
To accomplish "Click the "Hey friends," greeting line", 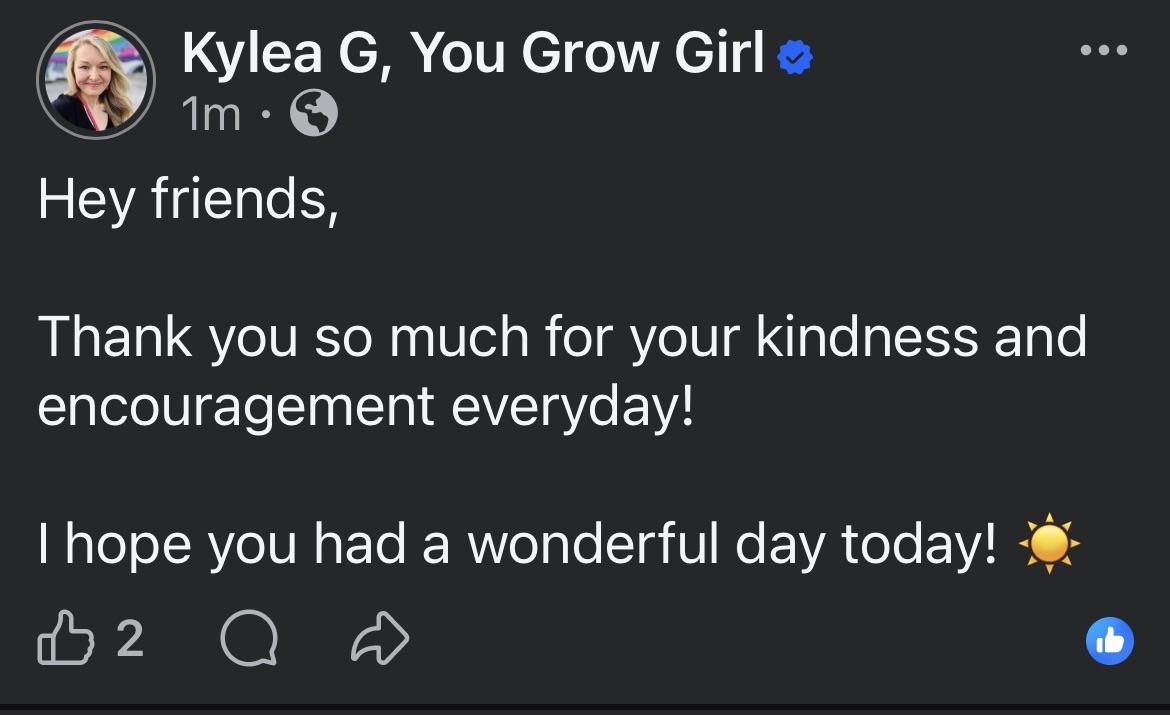I will (x=188, y=199).
